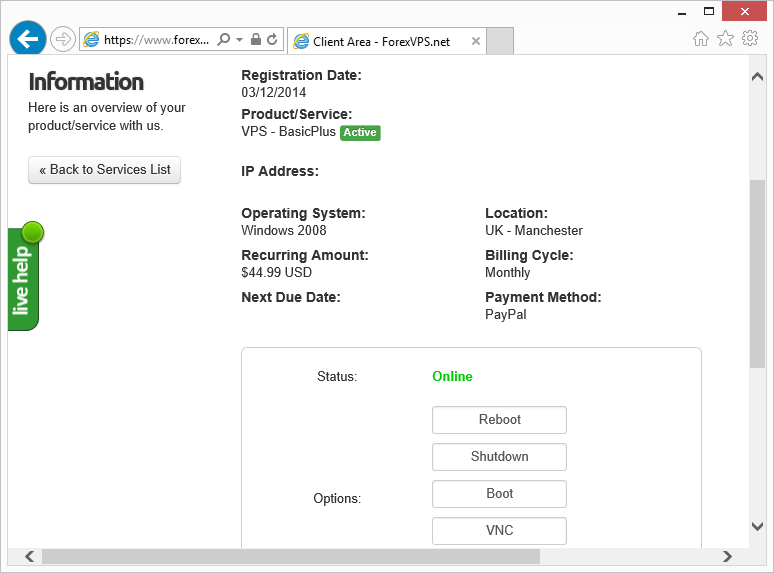The image size is (774, 573).
Task: Launch the VNC option button
Action: (x=499, y=531)
